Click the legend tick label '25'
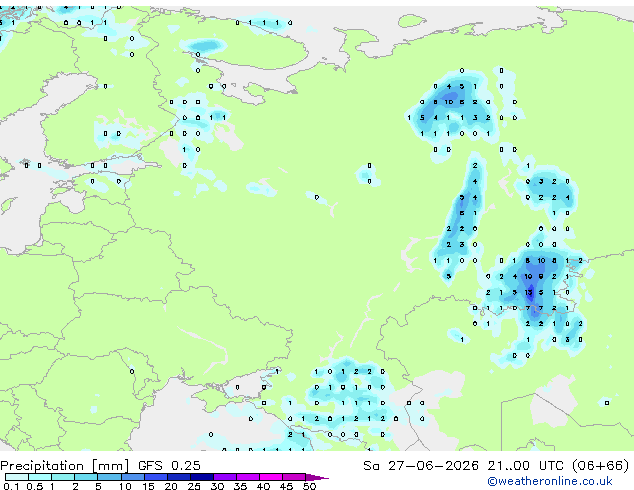634x490 pixels. [x=194, y=486]
